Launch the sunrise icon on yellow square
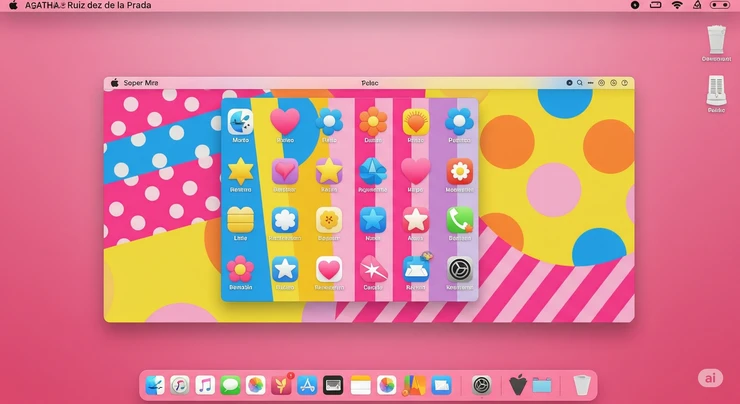This screenshot has height=404, width=740. point(416,122)
